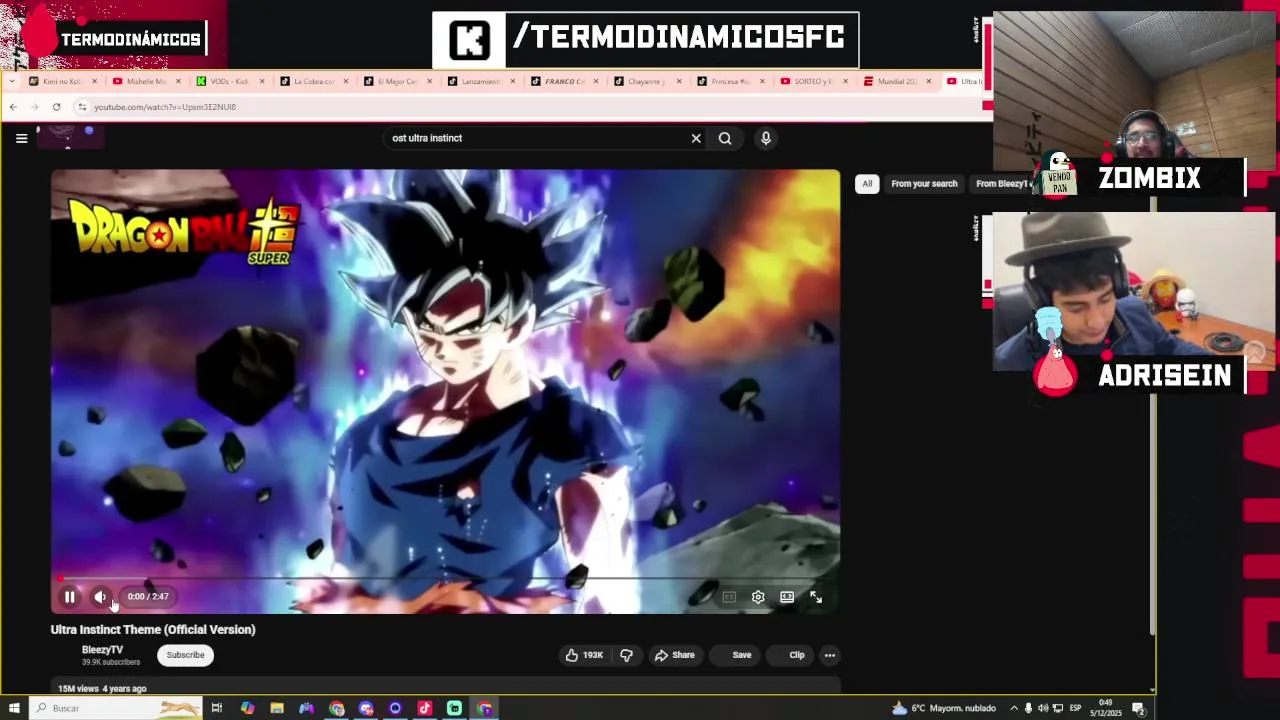Click the tray microphone icon
This screenshot has width=1280, height=720.
coord(1028,708)
